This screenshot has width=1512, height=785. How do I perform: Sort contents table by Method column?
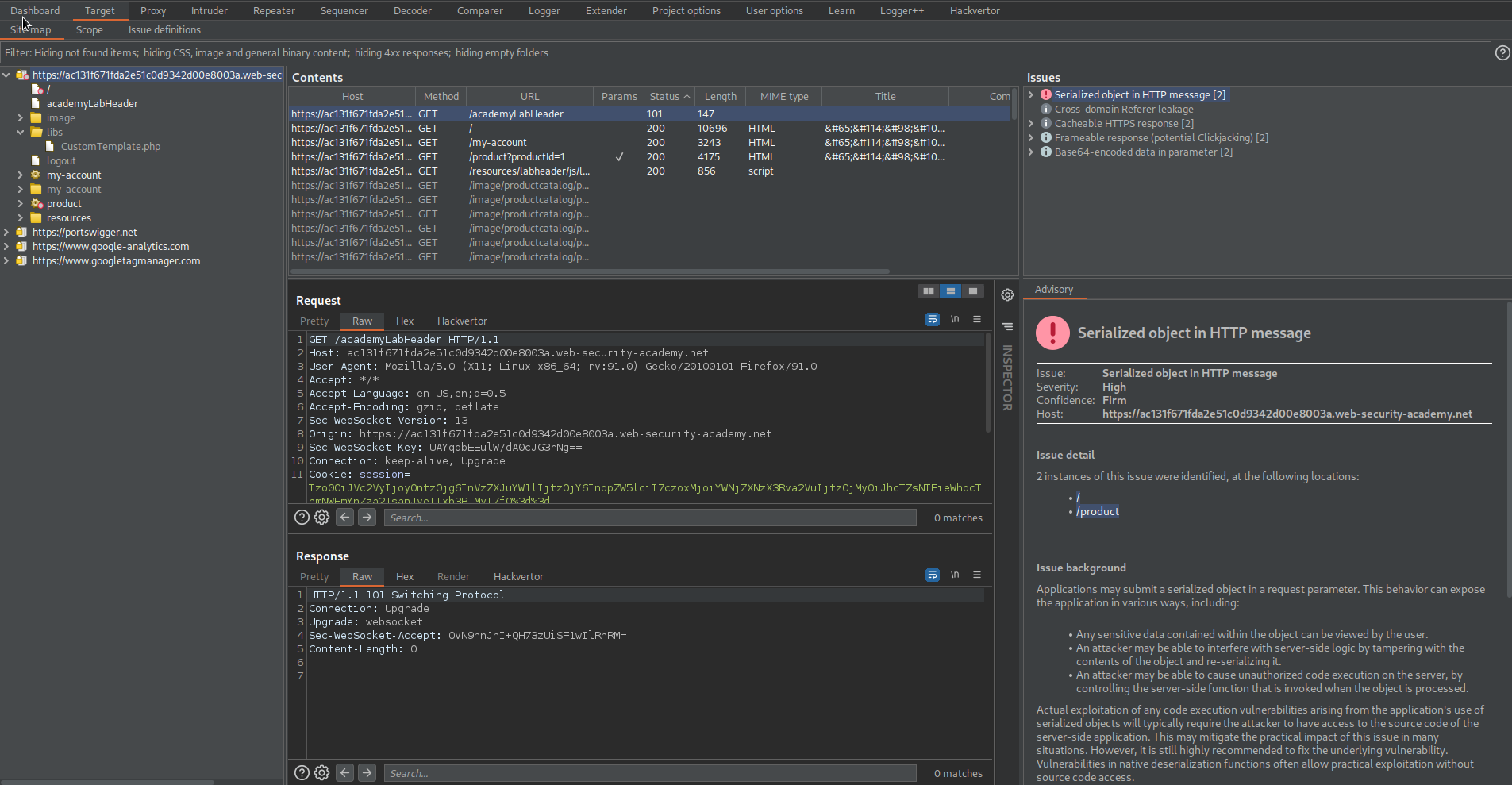(x=441, y=96)
